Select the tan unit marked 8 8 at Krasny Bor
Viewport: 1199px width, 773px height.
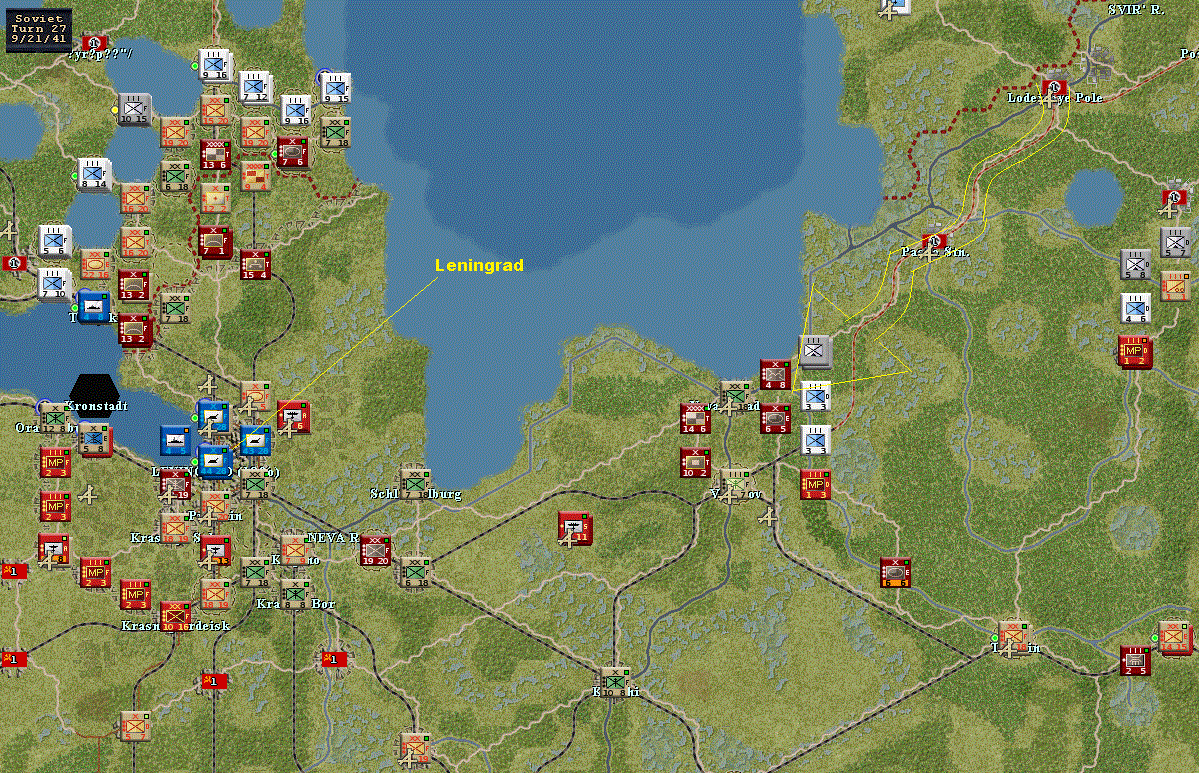click(x=294, y=593)
